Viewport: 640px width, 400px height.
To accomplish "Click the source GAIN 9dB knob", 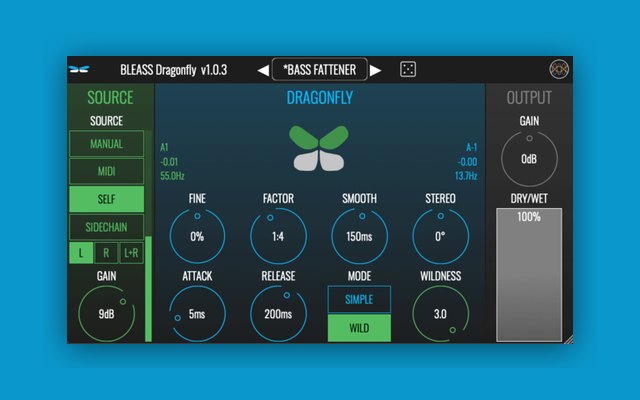I will coord(107,313).
